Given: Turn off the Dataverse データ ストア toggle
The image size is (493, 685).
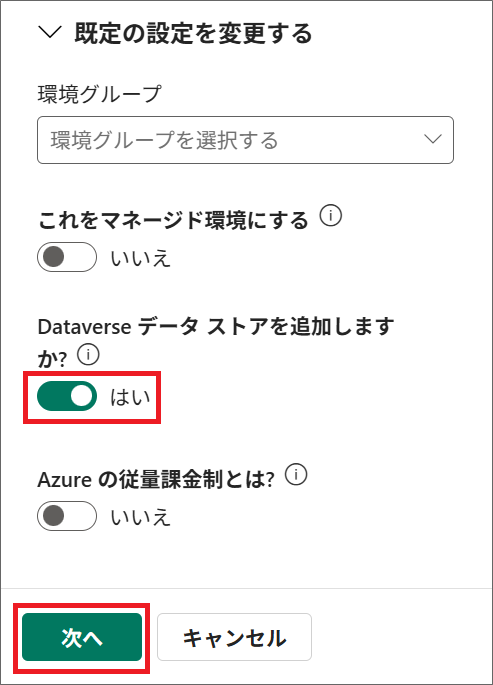Looking at the screenshot, I should click(x=67, y=396).
